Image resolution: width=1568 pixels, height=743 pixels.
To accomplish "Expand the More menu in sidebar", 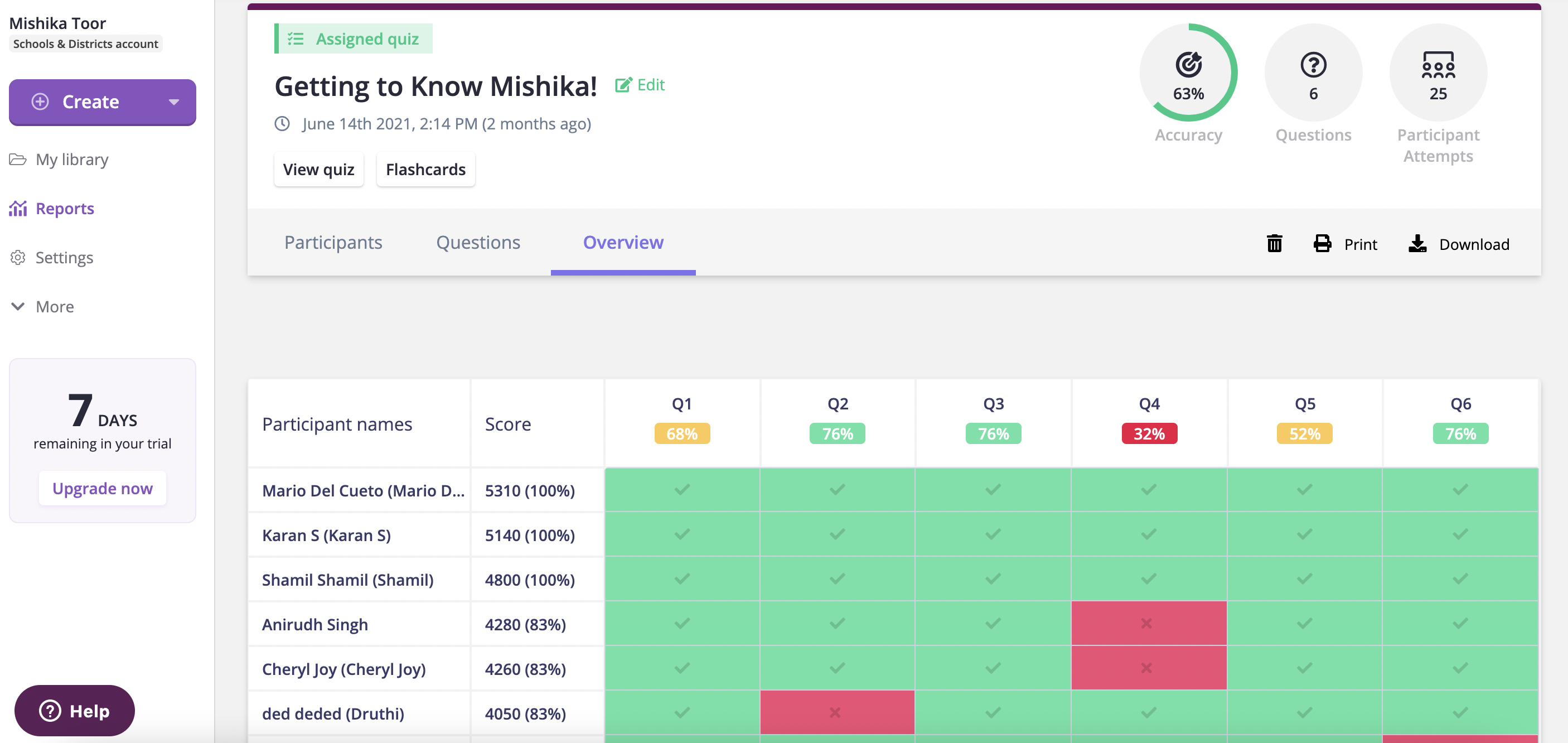I will pos(54,306).
